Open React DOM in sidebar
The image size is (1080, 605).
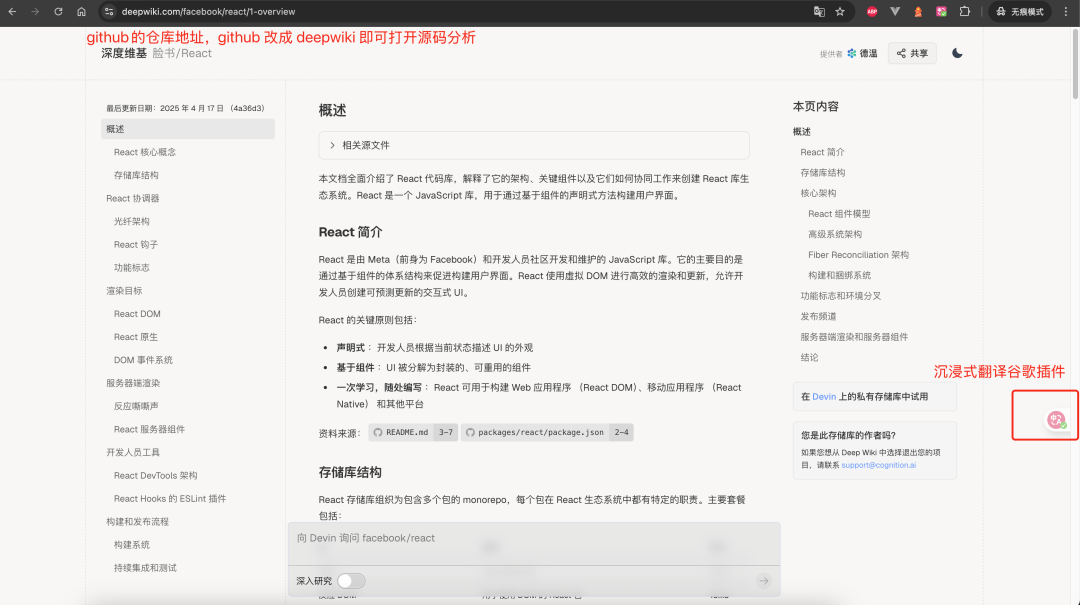[137, 314]
